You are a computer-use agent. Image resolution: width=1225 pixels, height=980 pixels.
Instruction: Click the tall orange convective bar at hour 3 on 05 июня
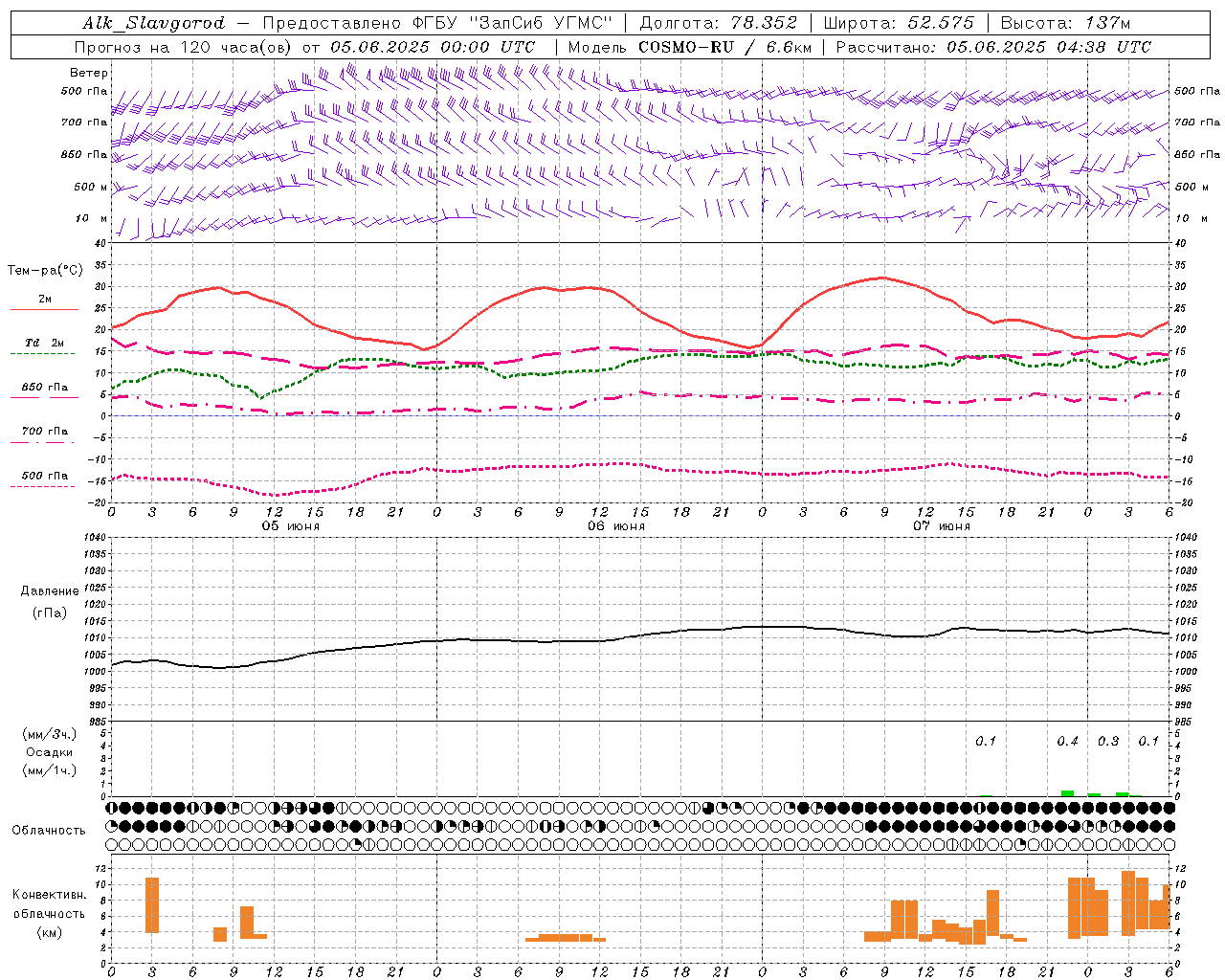(x=152, y=905)
